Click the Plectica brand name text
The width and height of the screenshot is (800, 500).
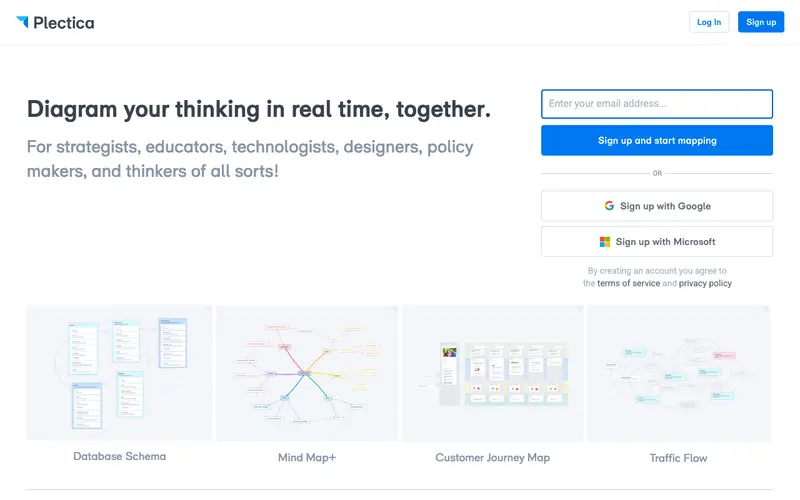pos(64,23)
